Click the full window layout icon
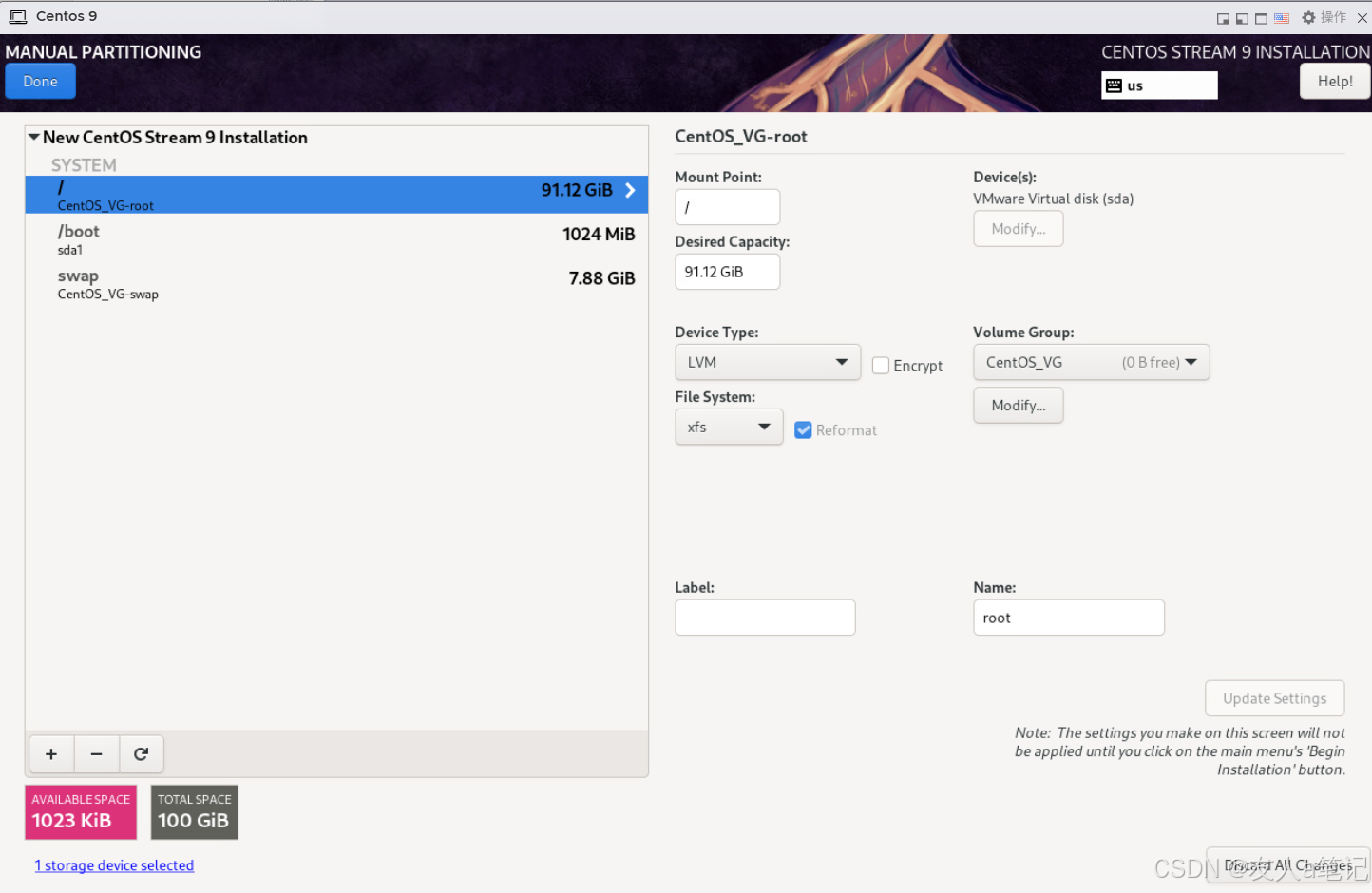 (1261, 18)
